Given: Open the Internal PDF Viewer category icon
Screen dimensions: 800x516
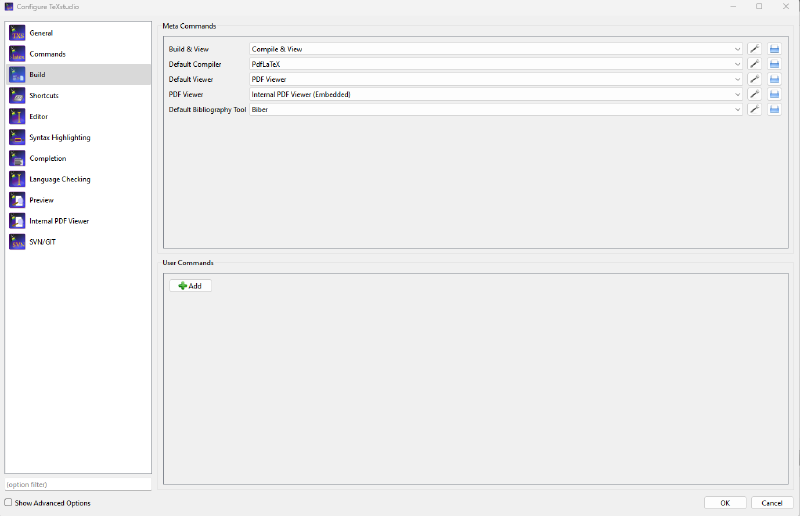Looking at the screenshot, I should (17, 222).
